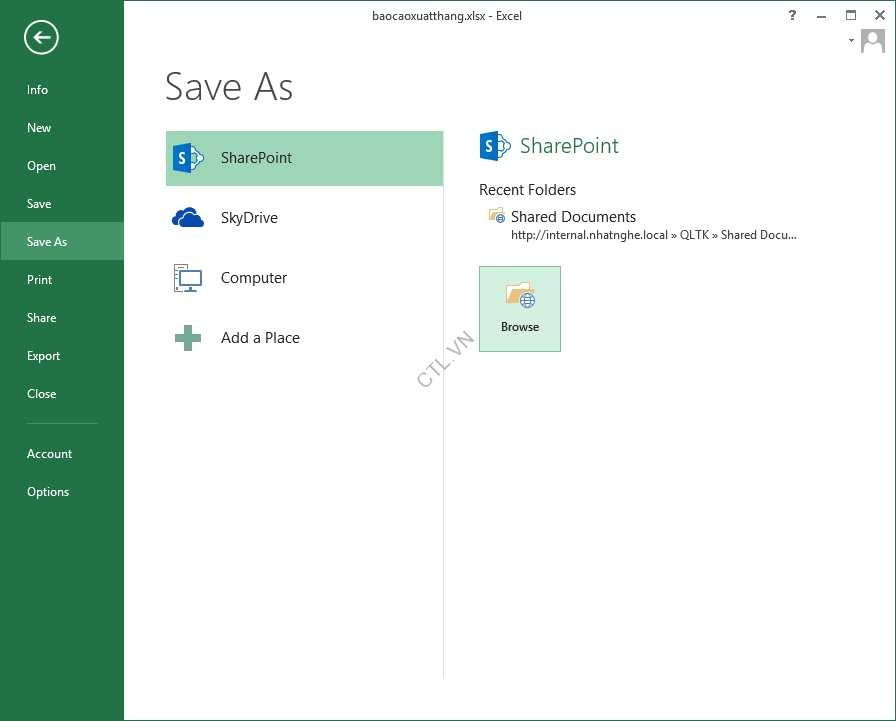Viewport: 896px width, 721px height.
Task: Click the back arrow to return to workbook
Action: [x=41, y=38]
